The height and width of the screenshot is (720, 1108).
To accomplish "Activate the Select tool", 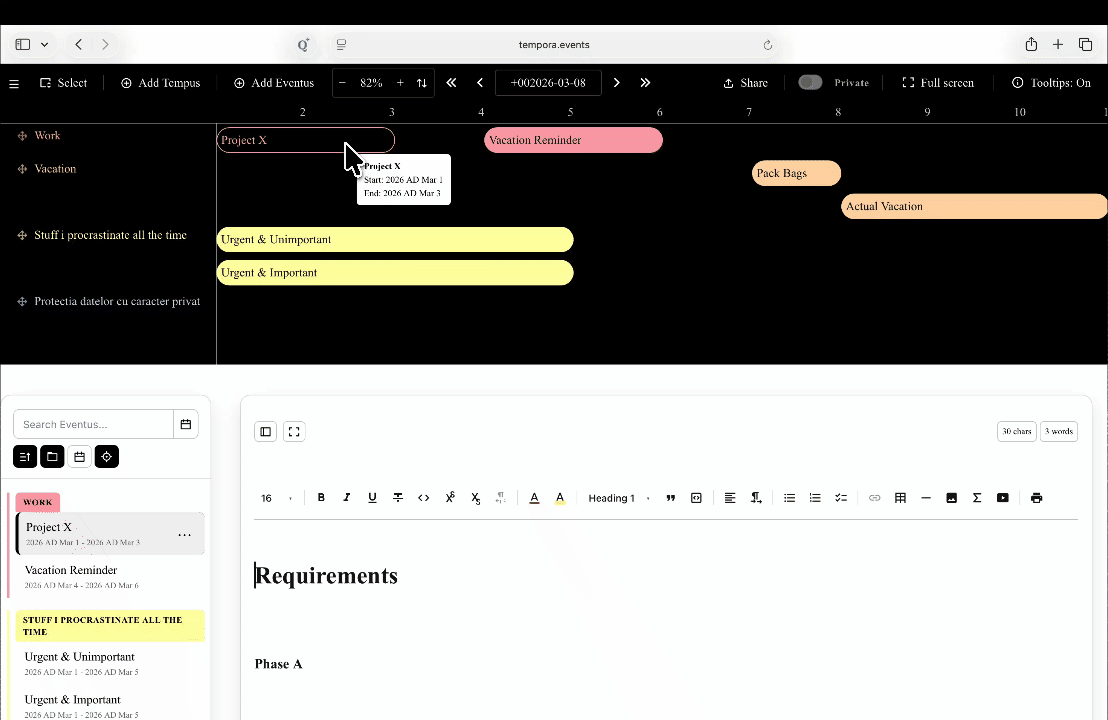I will 64,83.
